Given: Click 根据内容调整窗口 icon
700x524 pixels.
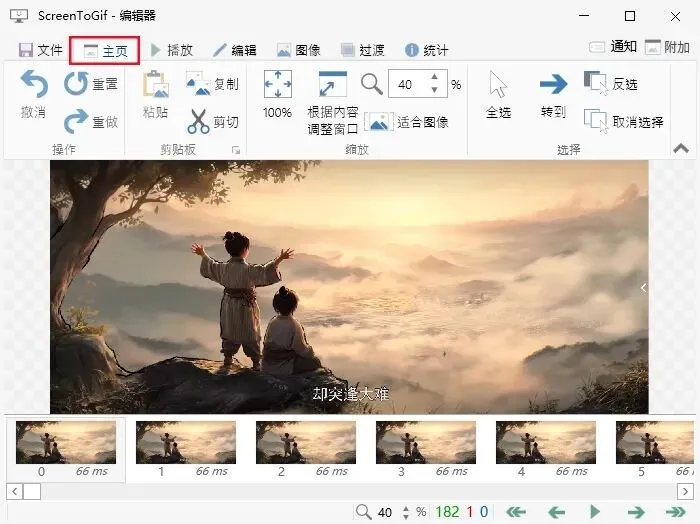Looking at the screenshot, I should [x=333, y=84].
